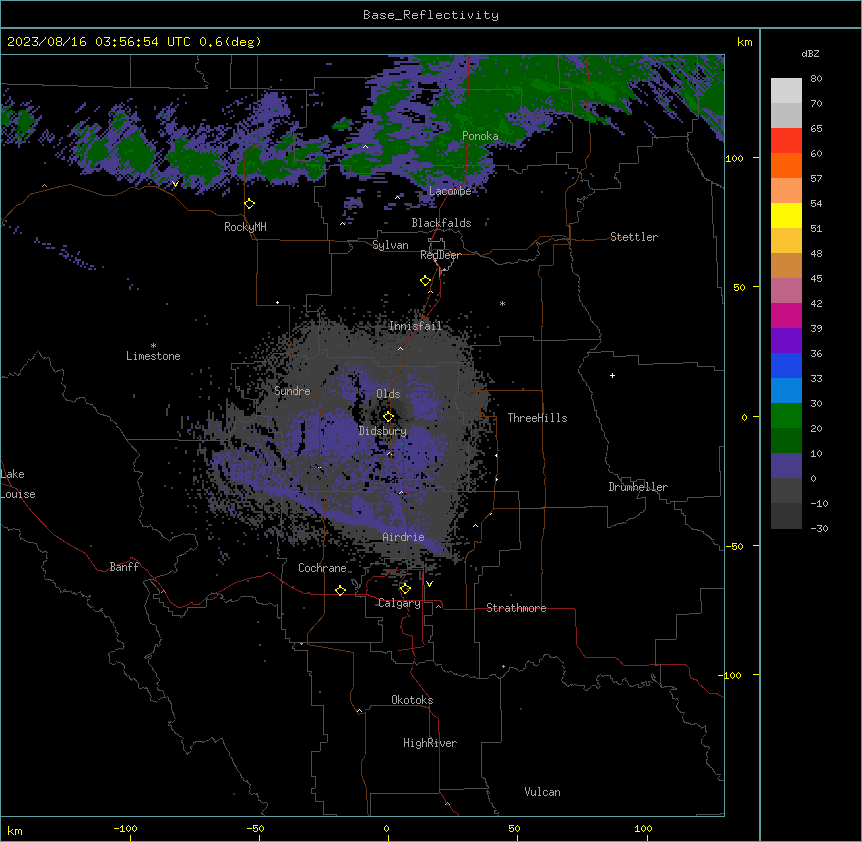Image resolution: width=862 pixels, height=842 pixels.
Task: Pick the royal blue 33-36 dBZ swatch
Action: click(x=786, y=365)
